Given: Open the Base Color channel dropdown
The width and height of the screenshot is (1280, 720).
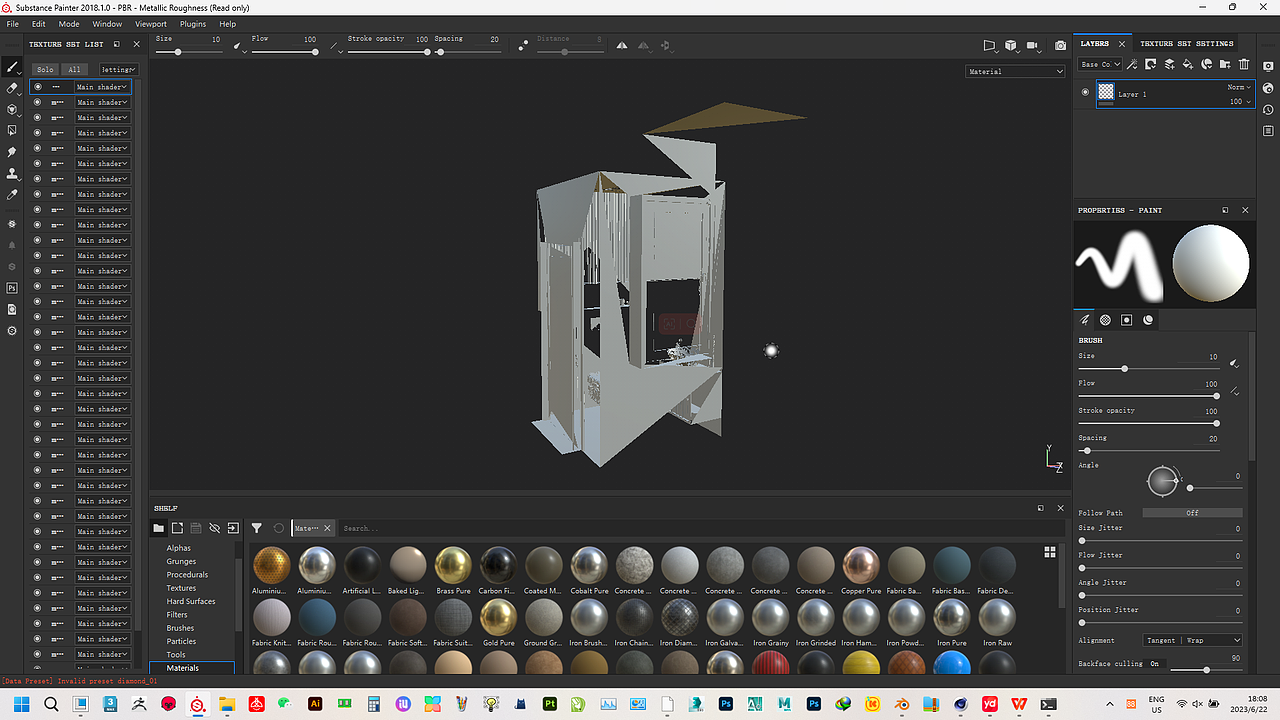Looking at the screenshot, I should click(1100, 64).
